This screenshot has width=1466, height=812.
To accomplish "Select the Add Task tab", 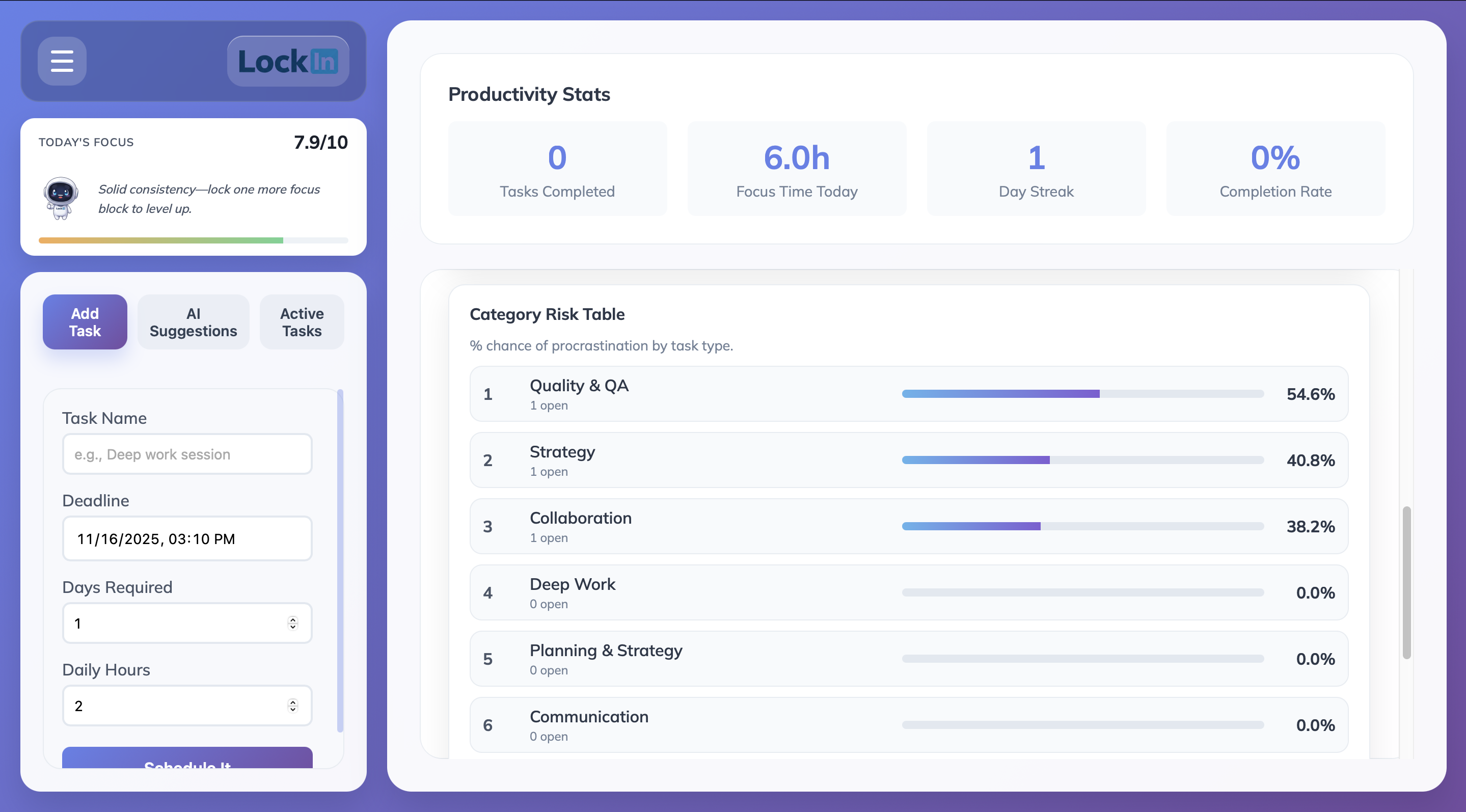I will point(85,322).
